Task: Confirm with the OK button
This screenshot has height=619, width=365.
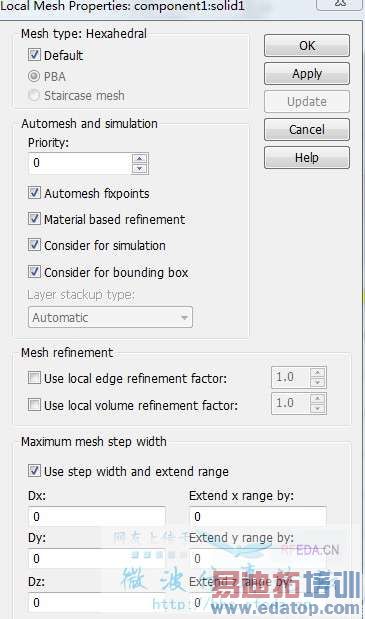Action: coord(307,46)
